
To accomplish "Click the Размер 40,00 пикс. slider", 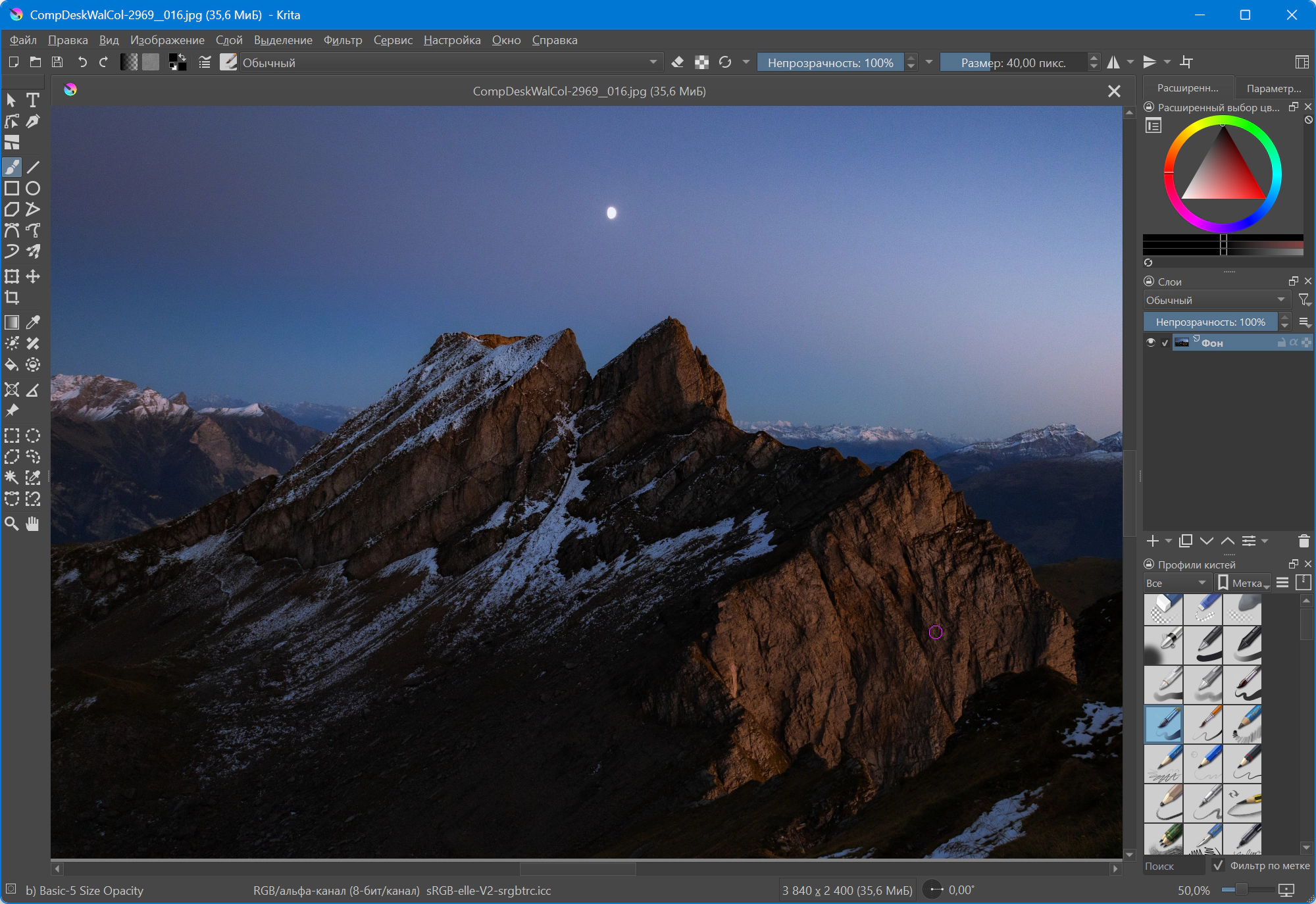I will [x=1013, y=63].
